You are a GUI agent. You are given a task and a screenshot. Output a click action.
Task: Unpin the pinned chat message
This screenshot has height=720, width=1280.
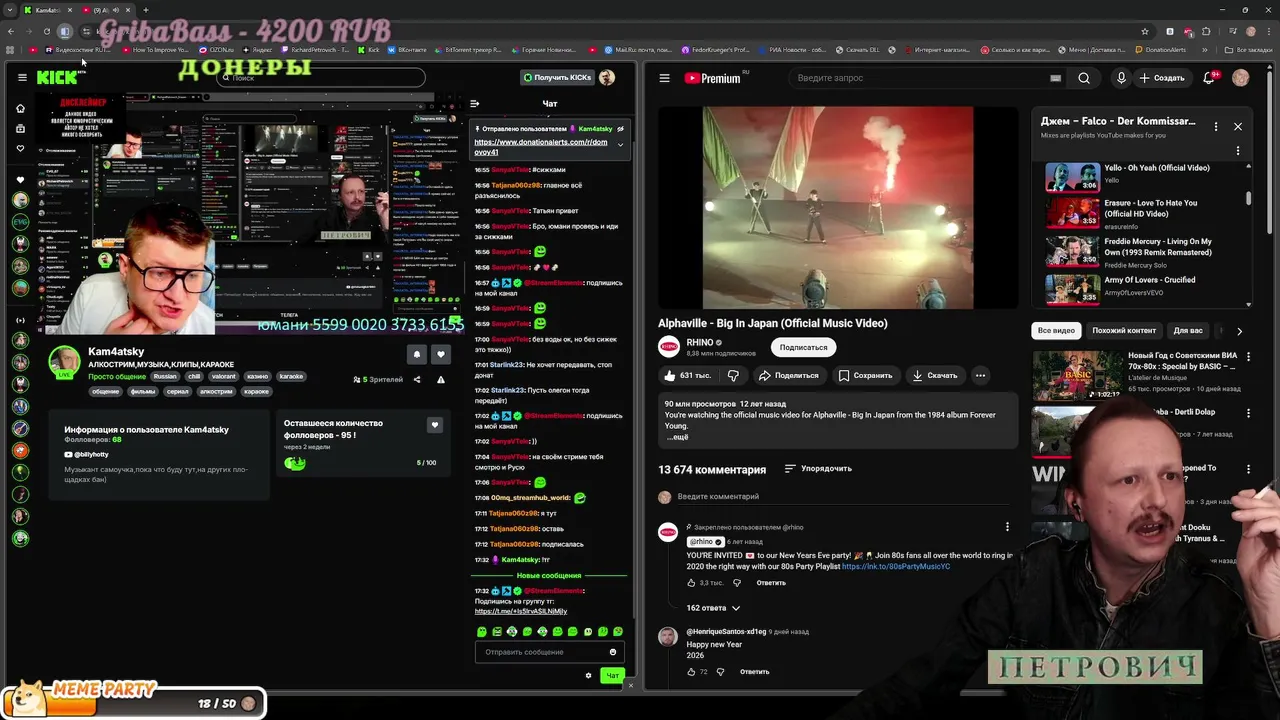coord(621,128)
